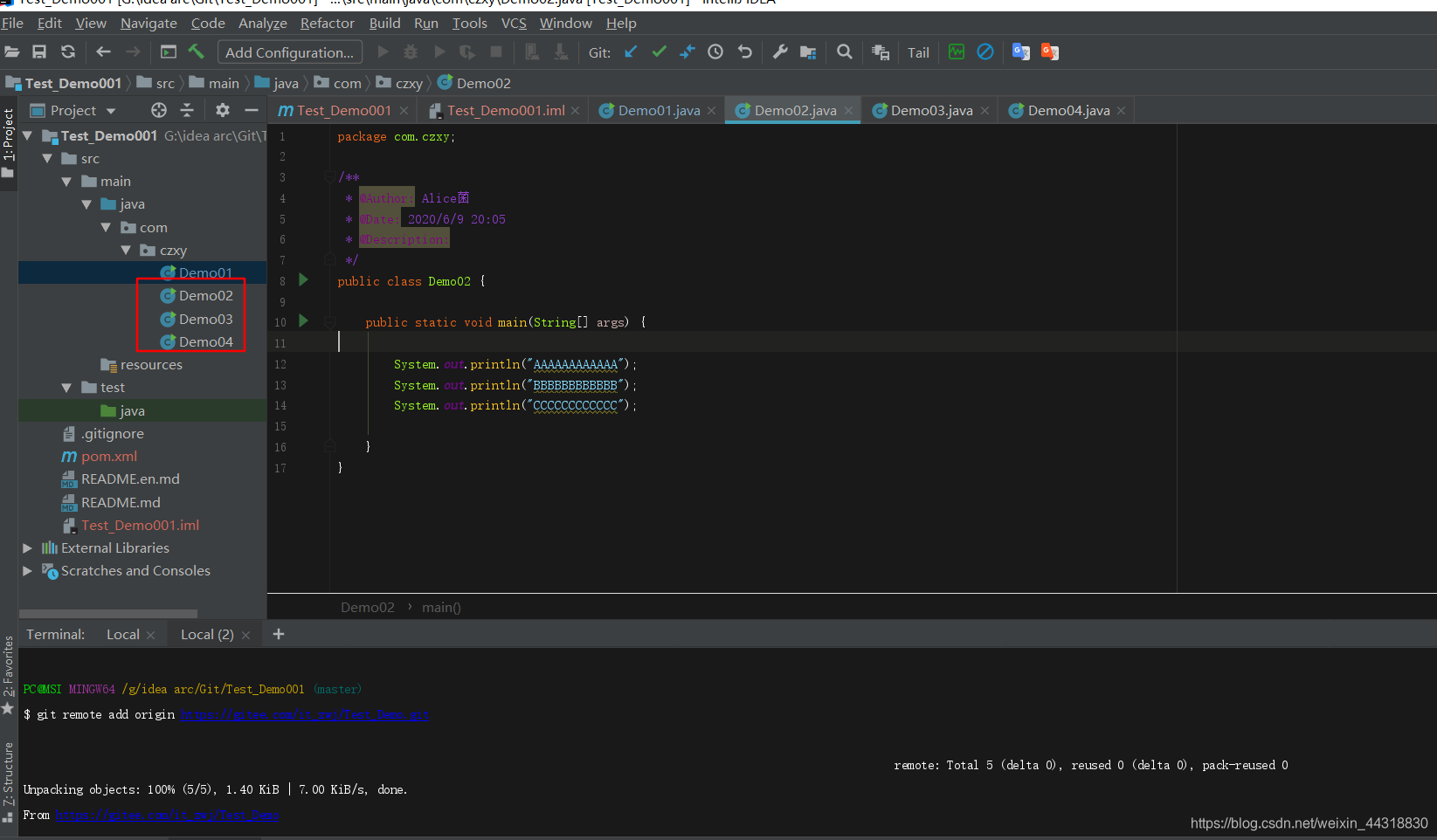The width and height of the screenshot is (1437, 840).
Task: Add a new terminal session tab
Action: point(279,635)
